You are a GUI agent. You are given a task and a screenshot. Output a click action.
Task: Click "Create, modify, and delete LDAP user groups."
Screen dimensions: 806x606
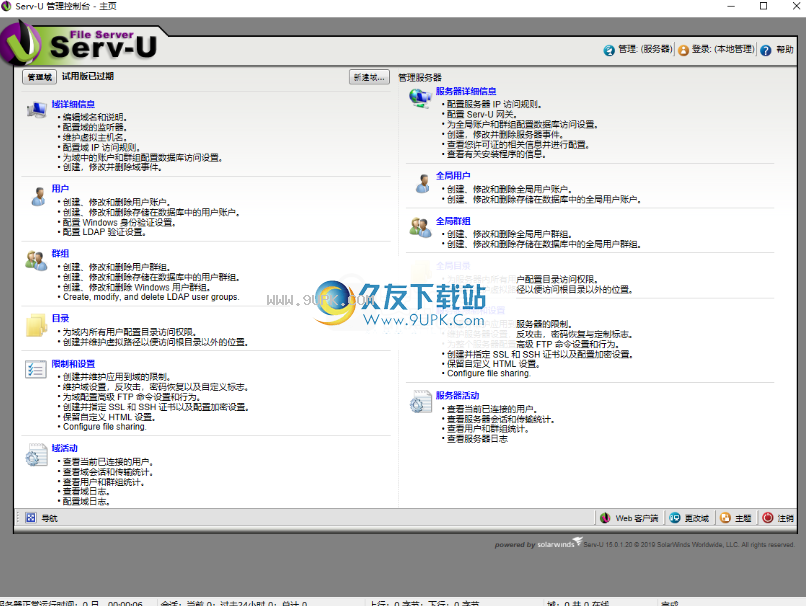(x=151, y=297)
